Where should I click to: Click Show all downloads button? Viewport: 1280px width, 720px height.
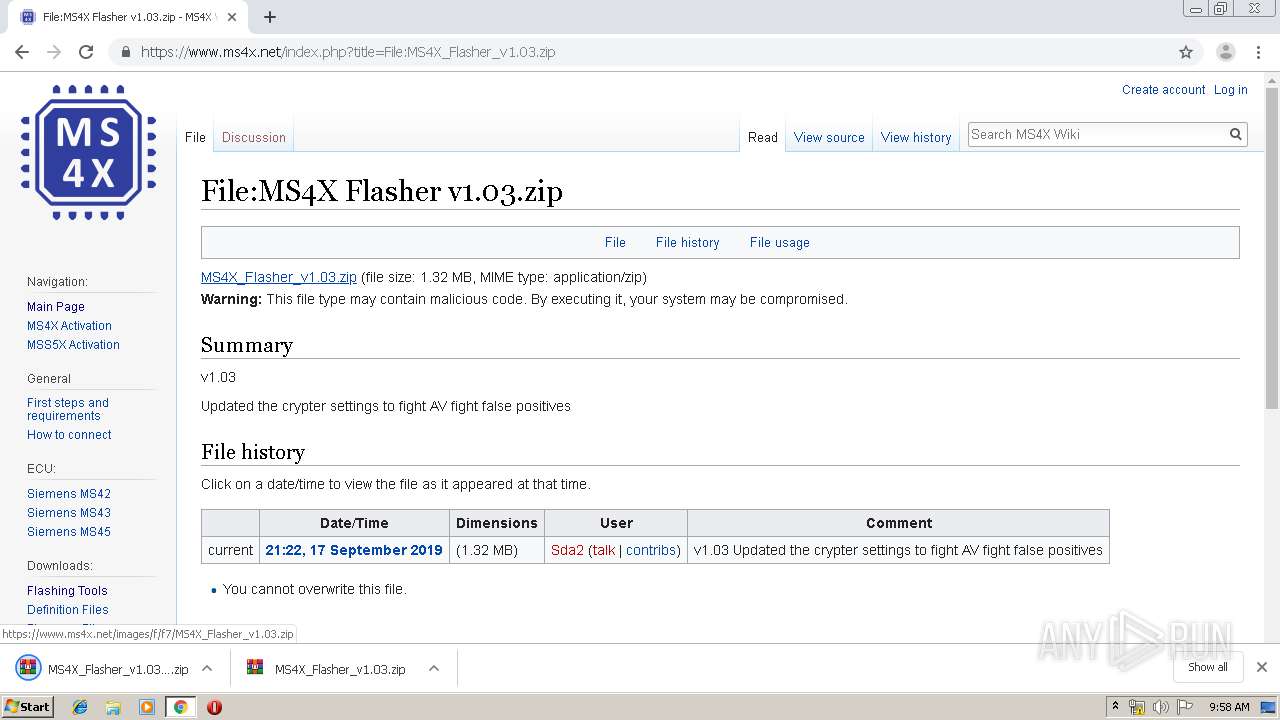pyautogui.click(x=1207, y=667)
